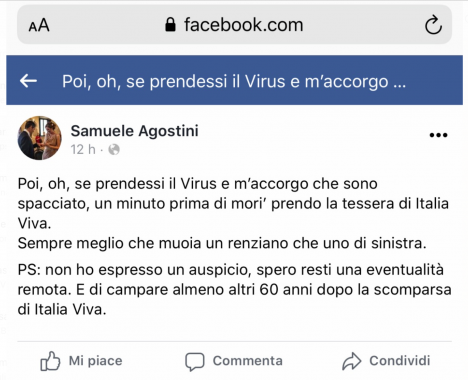The image size is (468, 380).
Task: Click the post's first paragraph about Italia Viva
Action: pos(233,203)
